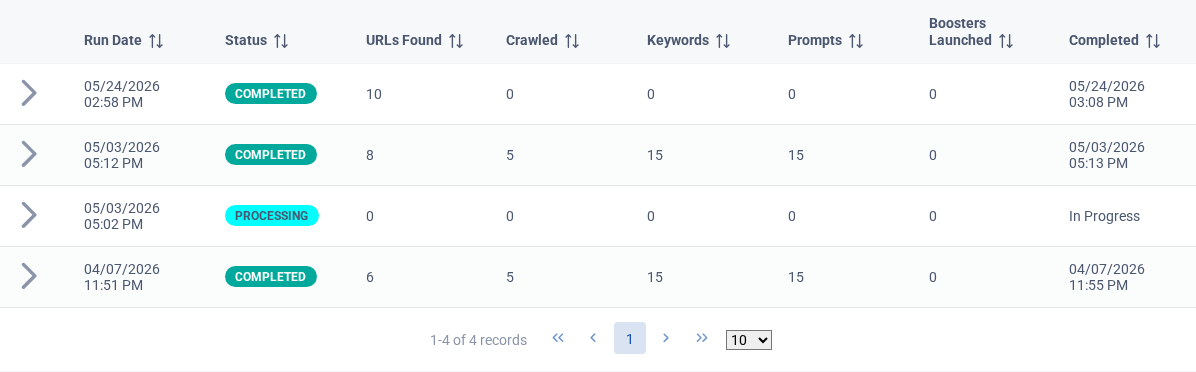This screenshot has height=372, width=1196.
Task: Click the Run Date column header
Action: (113, 41)
